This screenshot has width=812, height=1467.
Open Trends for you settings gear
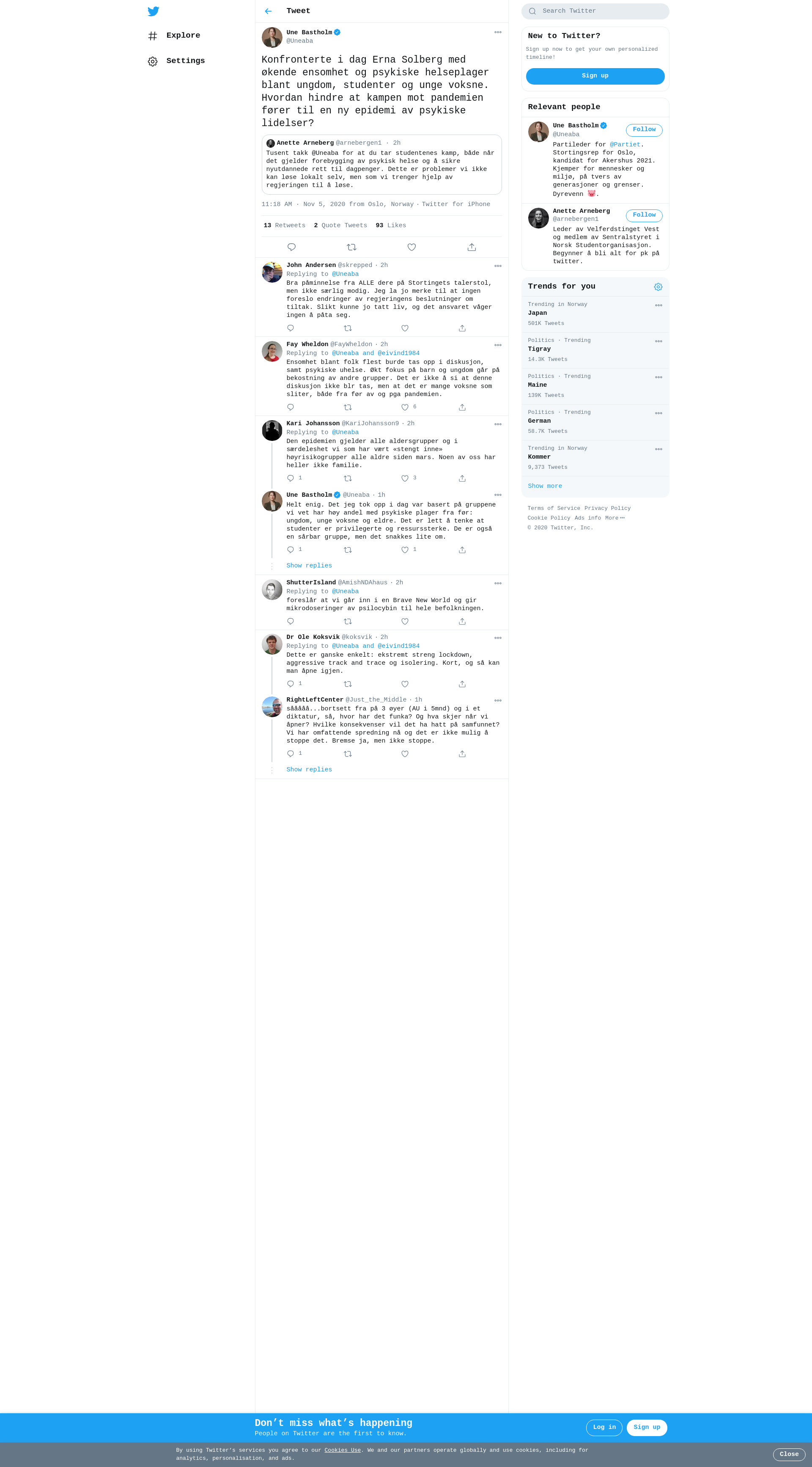pos(658,286)
